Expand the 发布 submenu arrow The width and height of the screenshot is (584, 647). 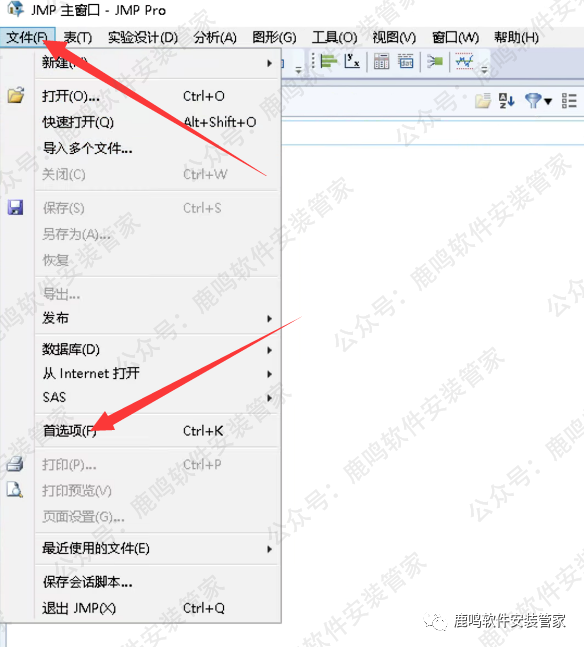point(269,319)
